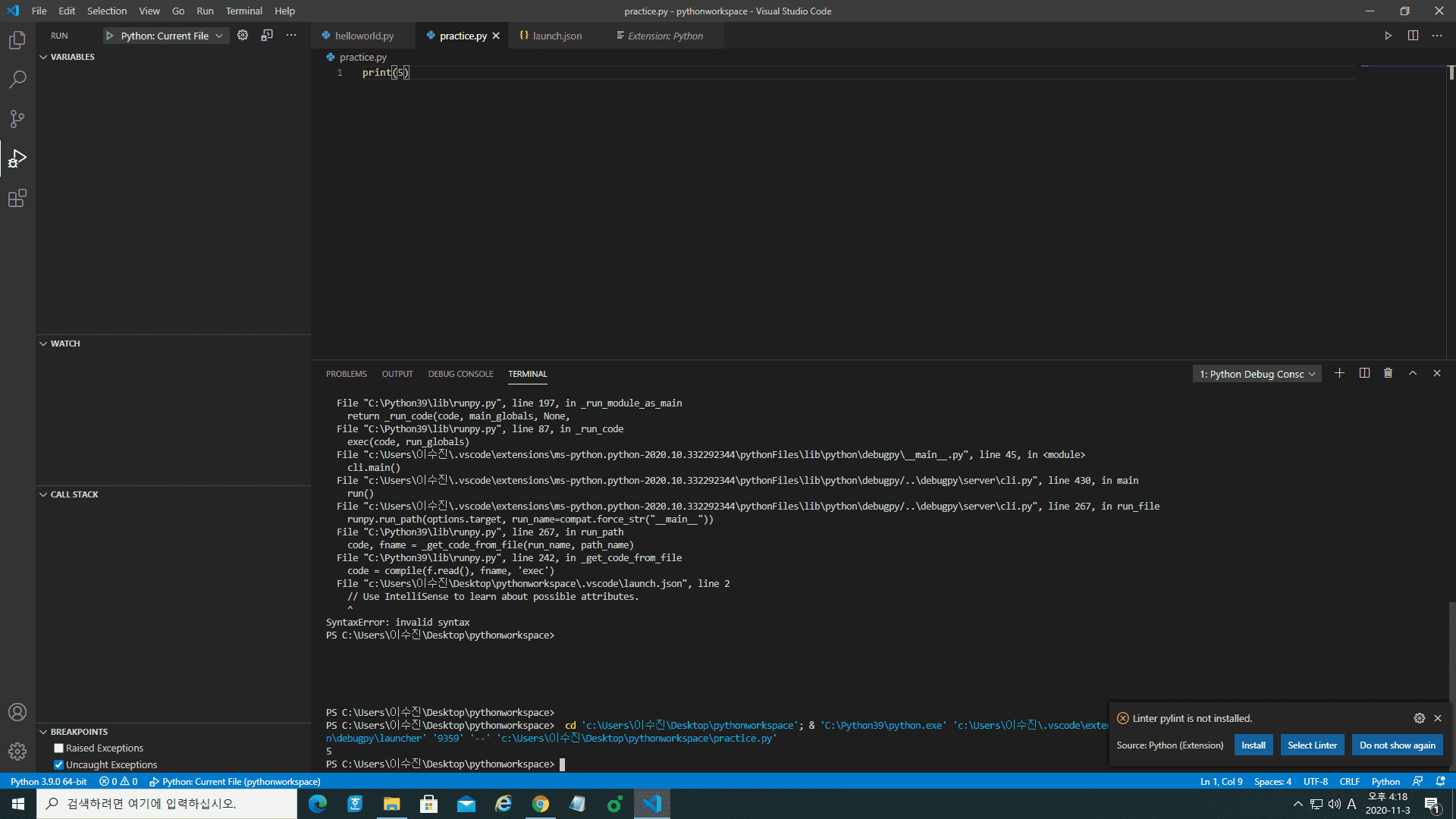Switch to the DEBUG CONSOLE tab

pyautogui.click(x=460, y=374)
